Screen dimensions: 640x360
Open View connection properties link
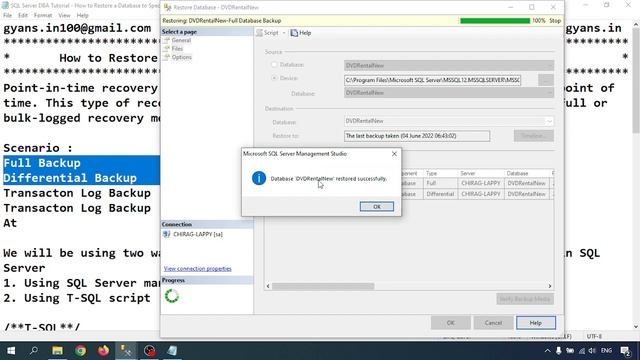(x=198, y=269)
